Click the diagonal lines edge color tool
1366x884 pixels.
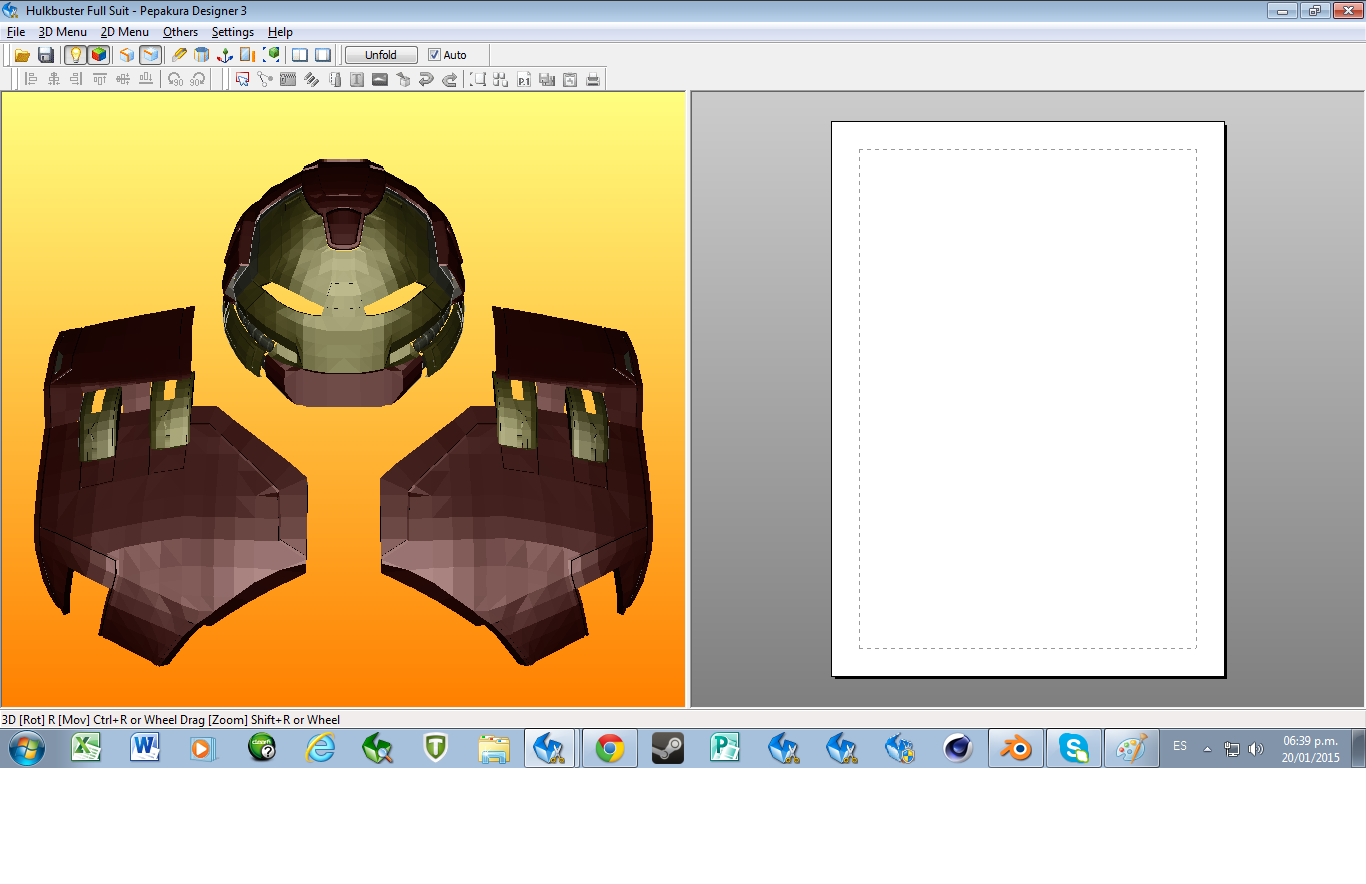coord(311,79)
